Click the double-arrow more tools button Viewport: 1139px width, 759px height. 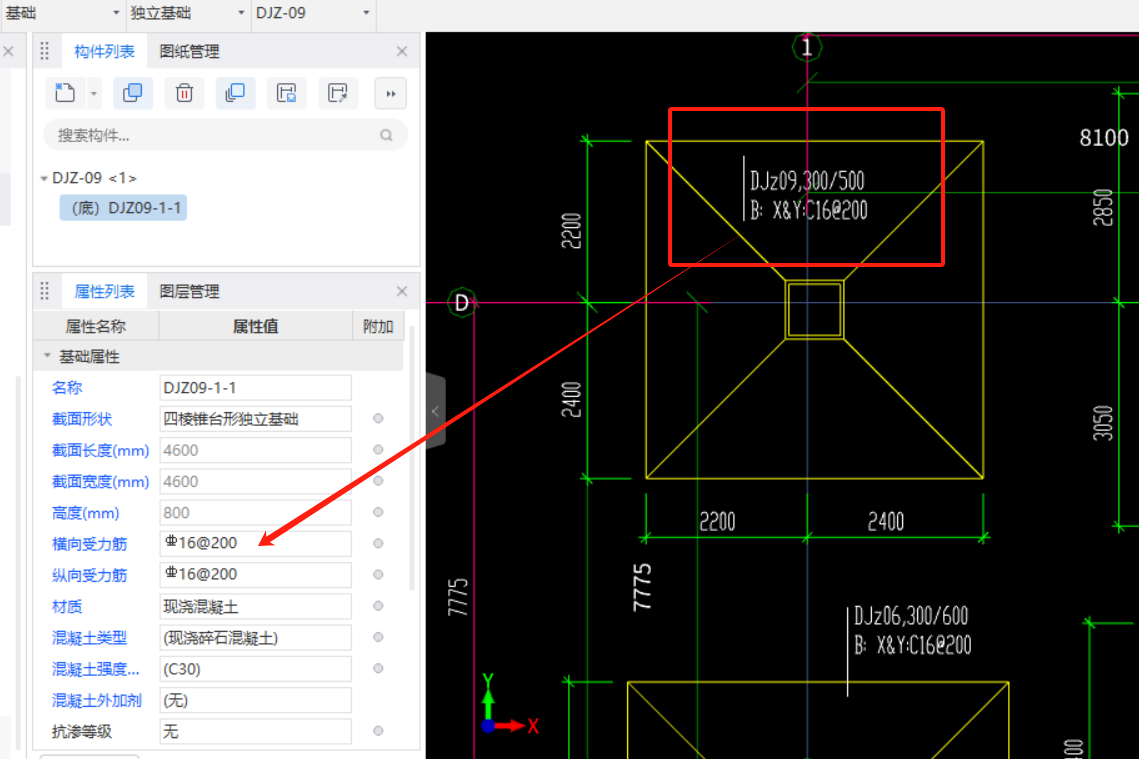click(x=391, y=94)
